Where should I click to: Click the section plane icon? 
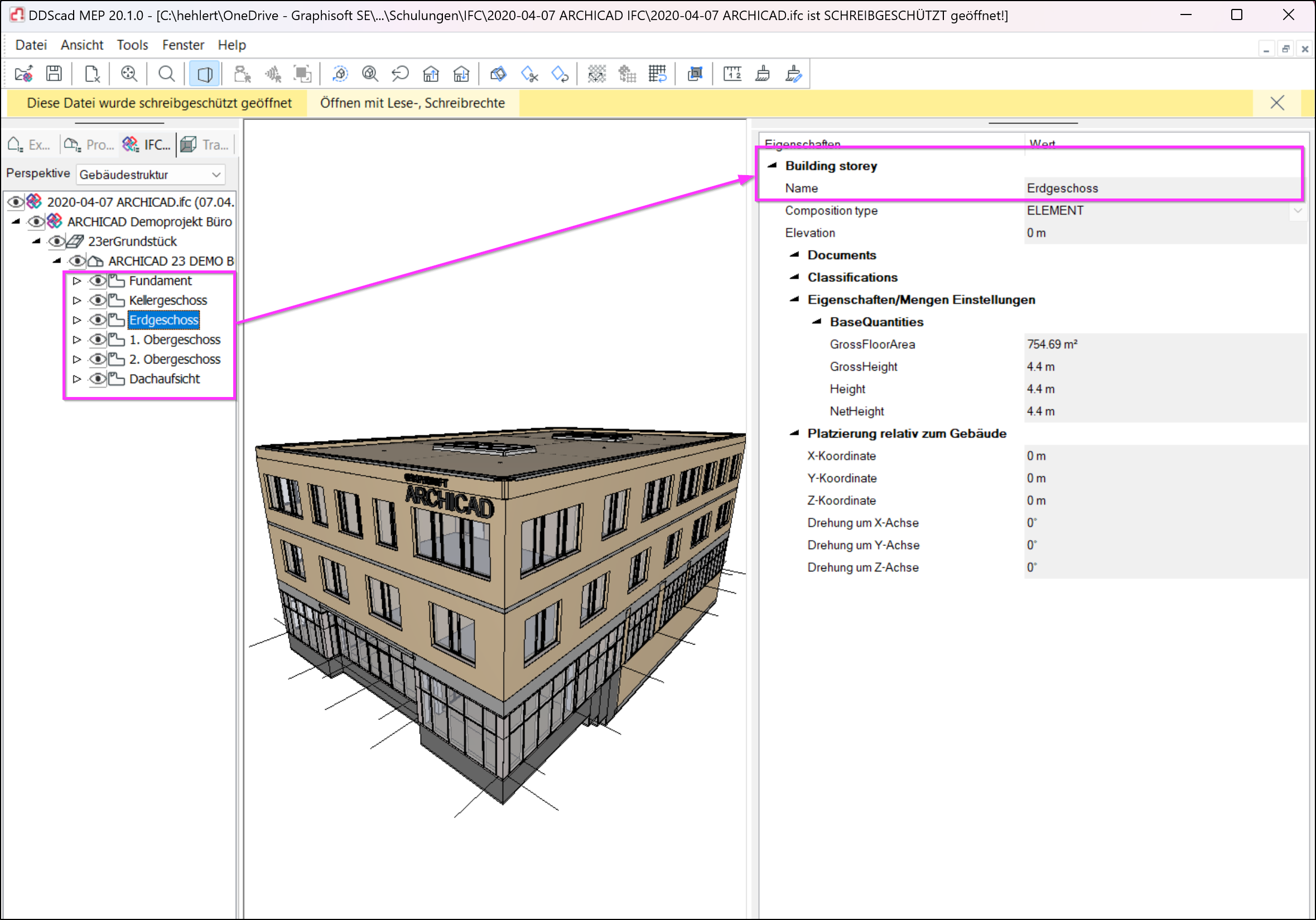pyautogui.click(x=498, y=74)
